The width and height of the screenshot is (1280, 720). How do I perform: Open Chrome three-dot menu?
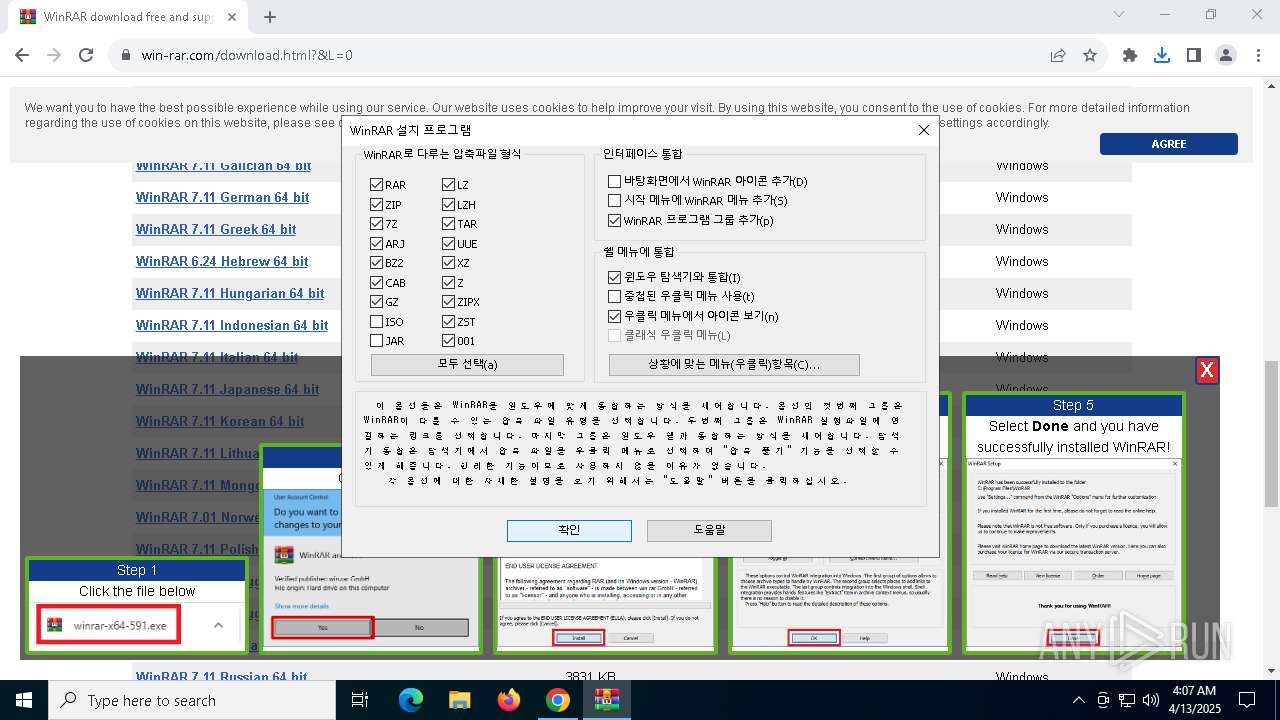tap(1257, 56)
